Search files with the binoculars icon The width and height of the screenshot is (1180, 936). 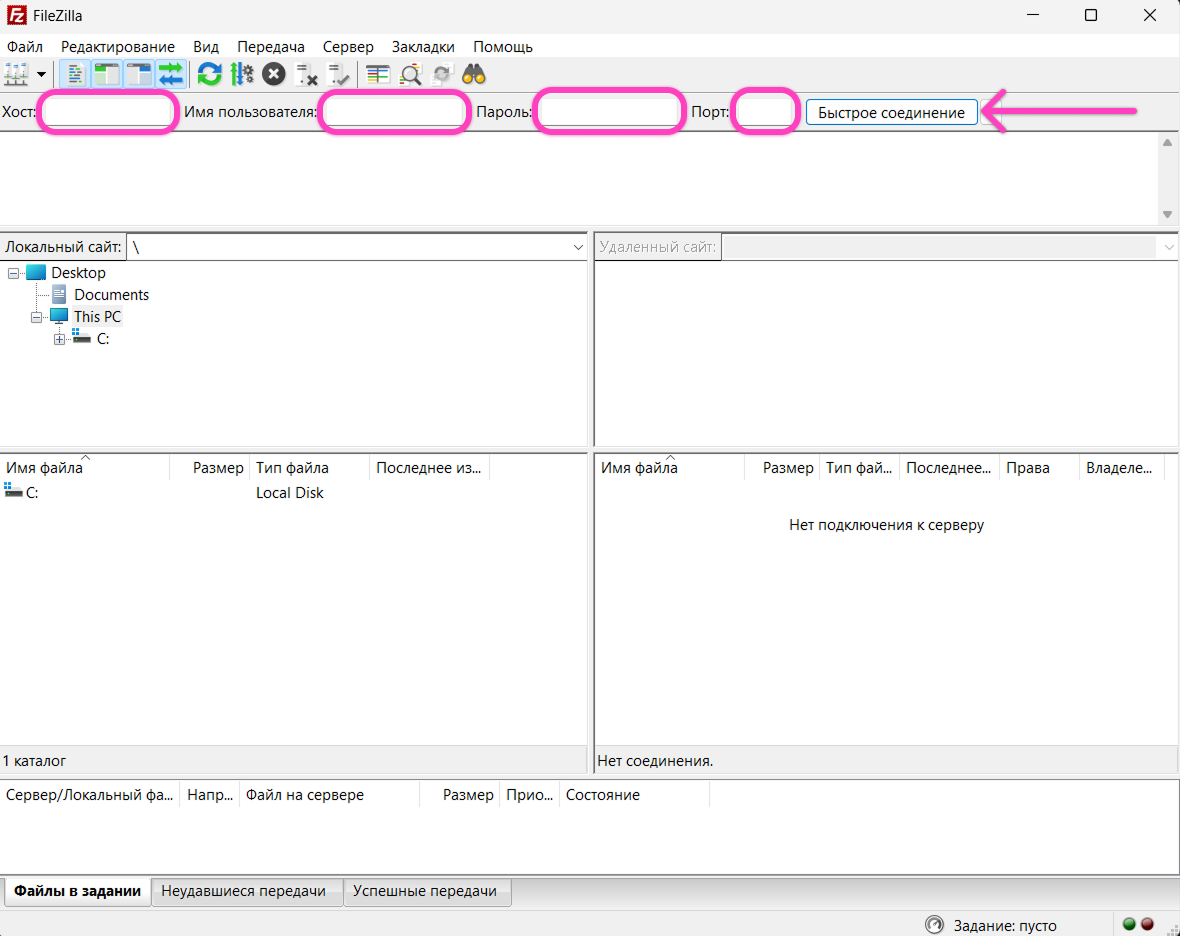click(474, 74)
